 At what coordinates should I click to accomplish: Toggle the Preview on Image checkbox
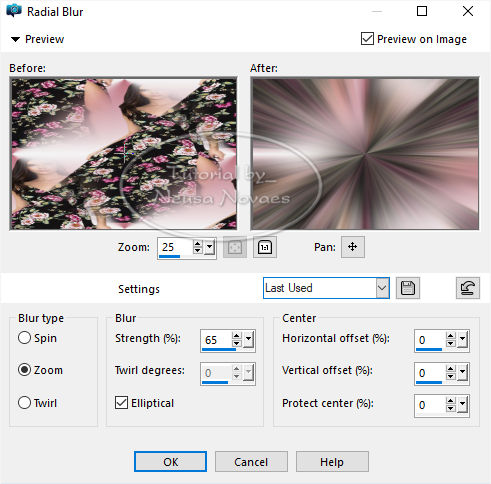coord(367,39)
